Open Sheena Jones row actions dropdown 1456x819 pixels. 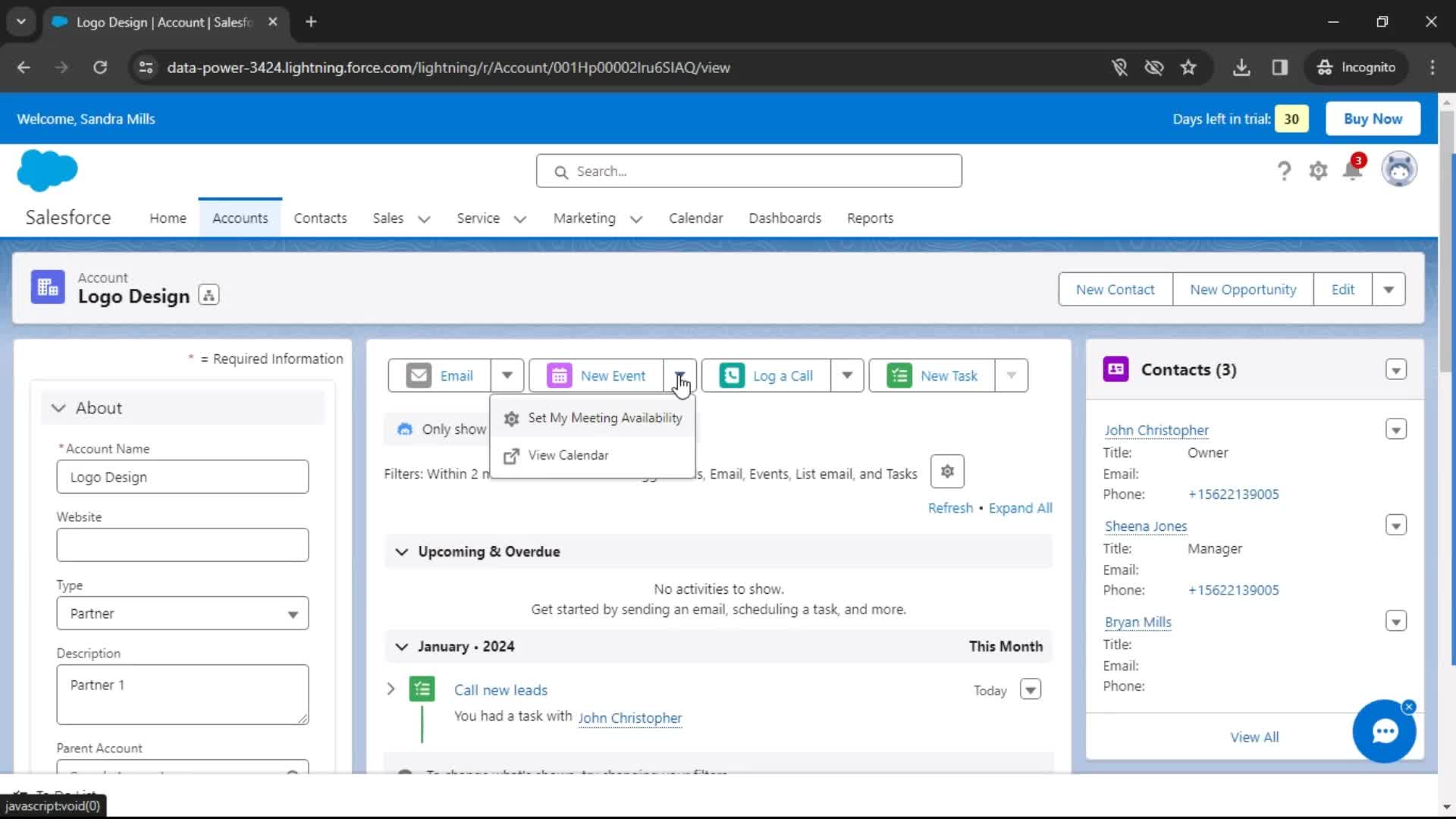tap(1396, 525)
